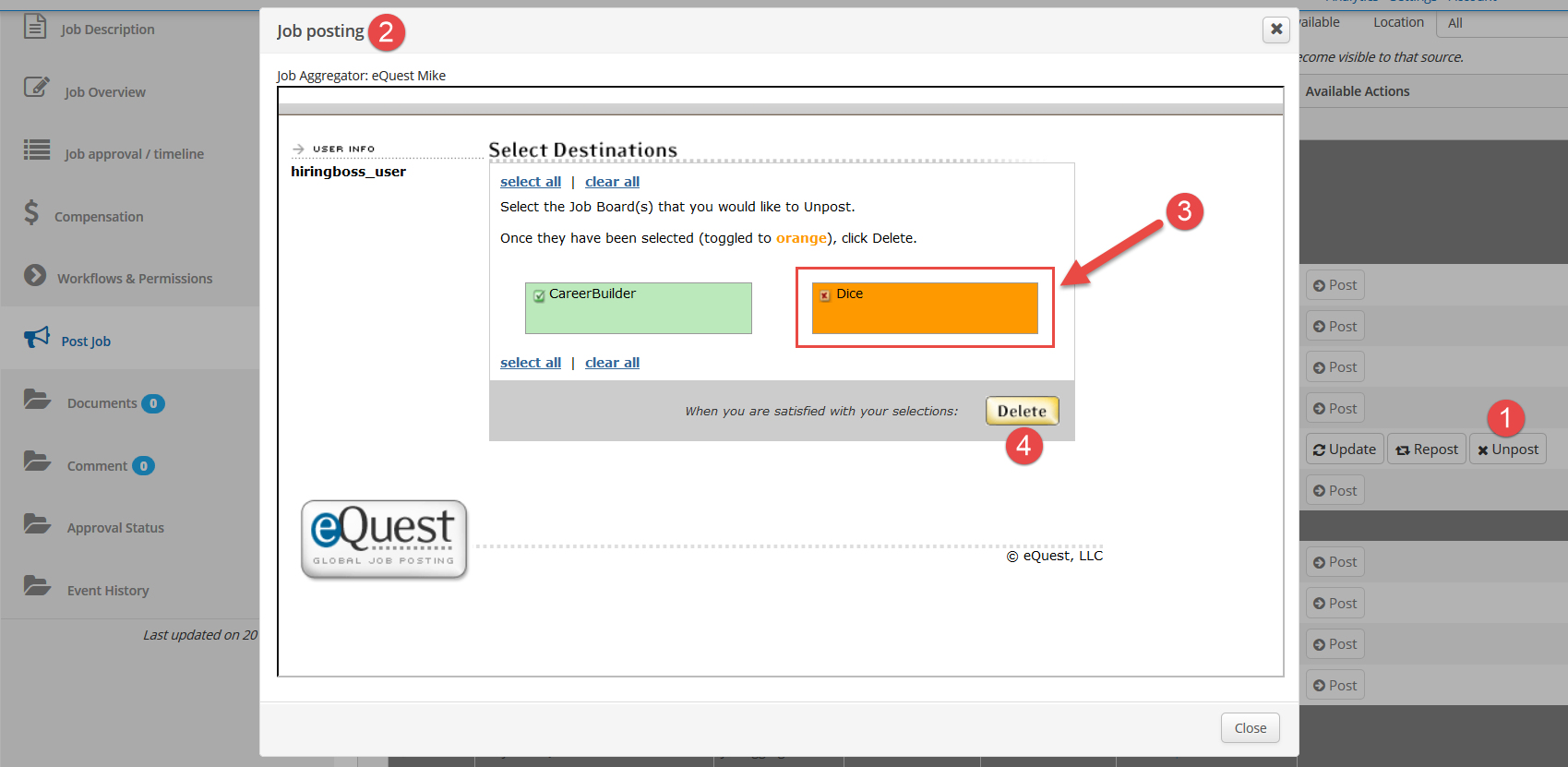Close the Job posting dialog with X
The width and height of the screenshot is (1568, 767).
[x=1276, y=30]
